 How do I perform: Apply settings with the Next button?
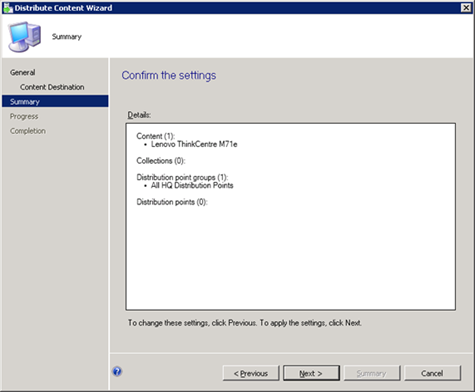pos(311,373)
